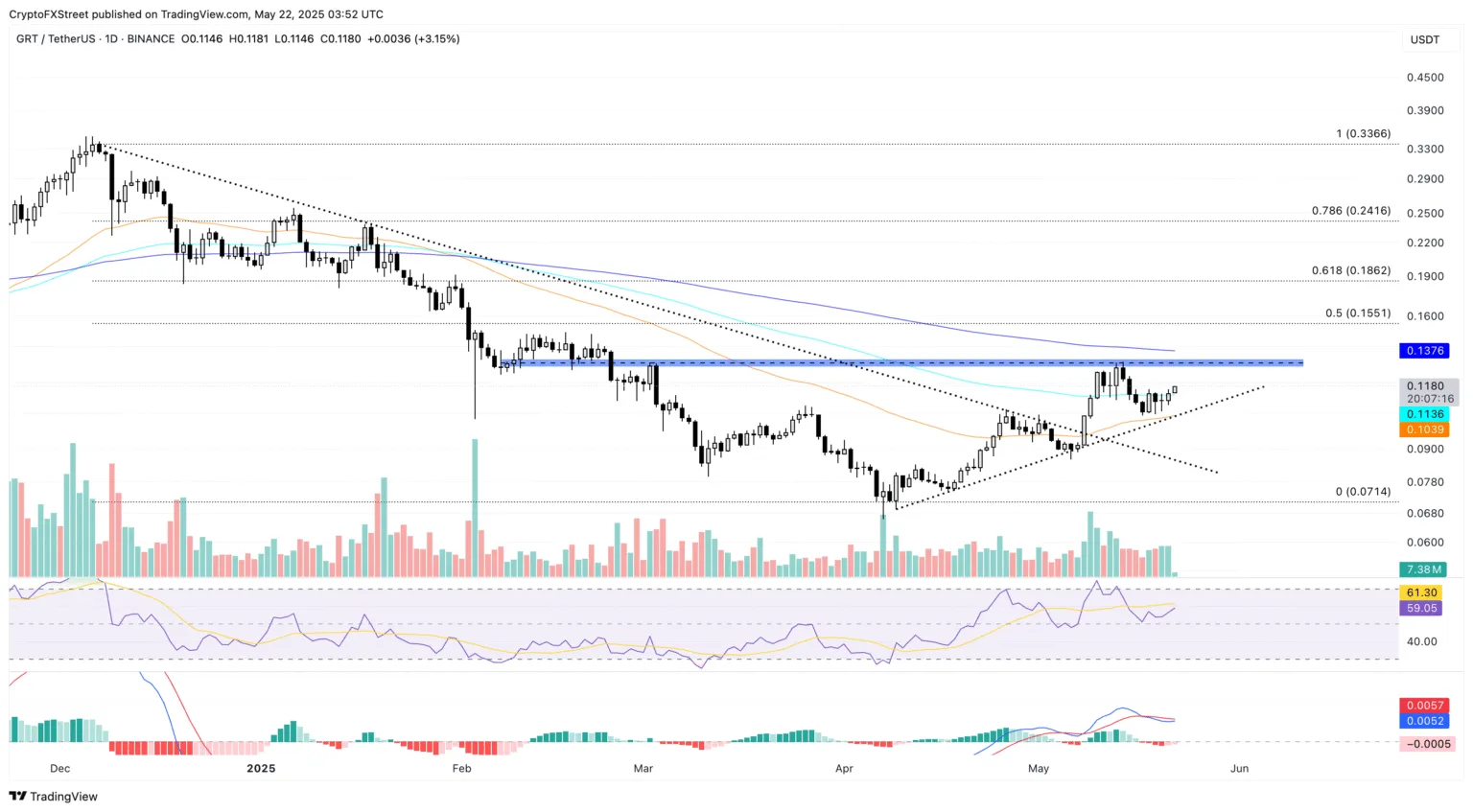The height and width of the screenshot is (812, 1473).
Task: Select the USDT currency label
Action: [x=1424, y=40]
